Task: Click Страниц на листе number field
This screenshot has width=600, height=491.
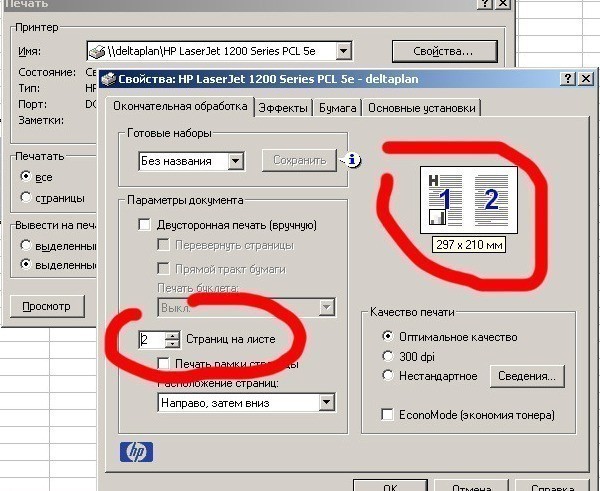Action: [152, 339]
